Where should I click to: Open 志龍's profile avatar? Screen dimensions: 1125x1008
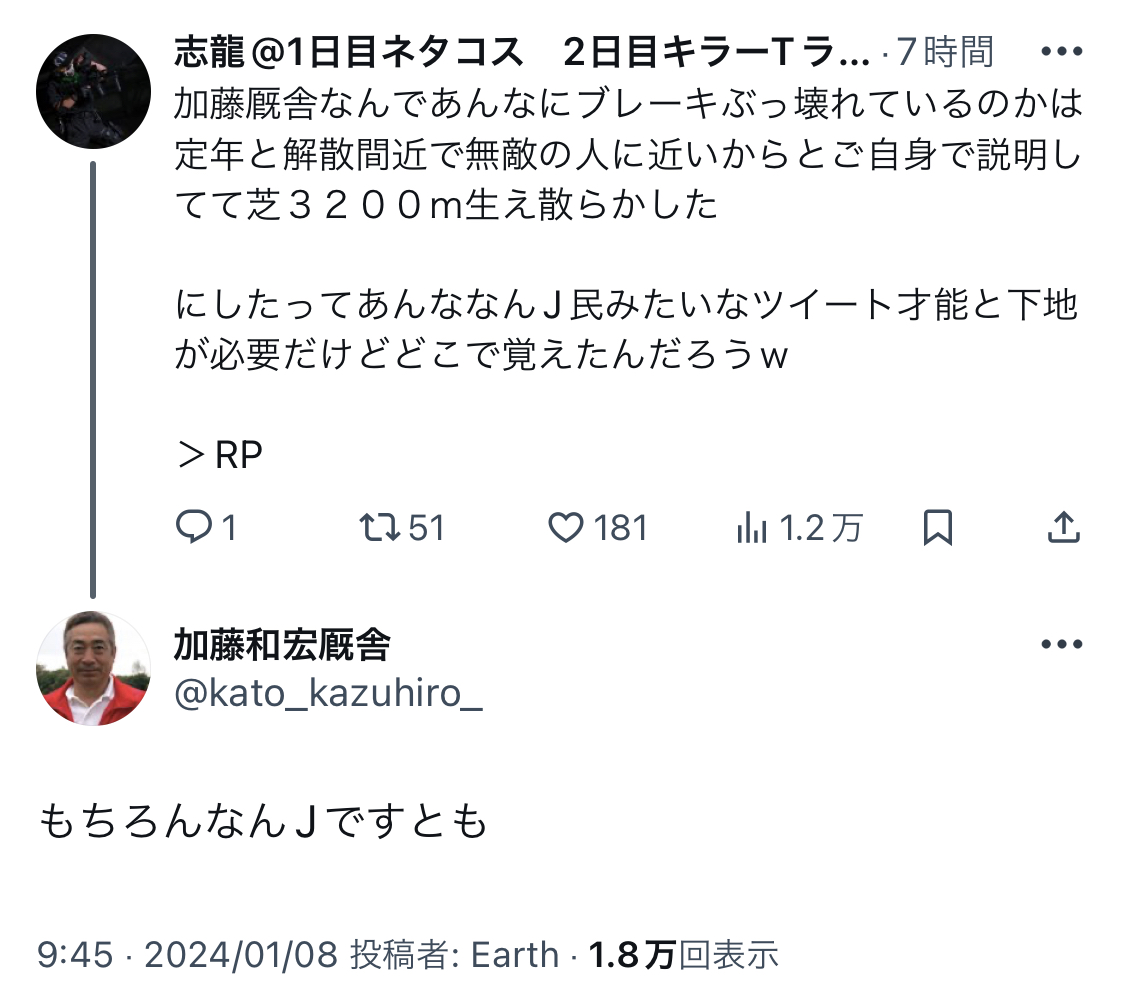pos(93,91)
